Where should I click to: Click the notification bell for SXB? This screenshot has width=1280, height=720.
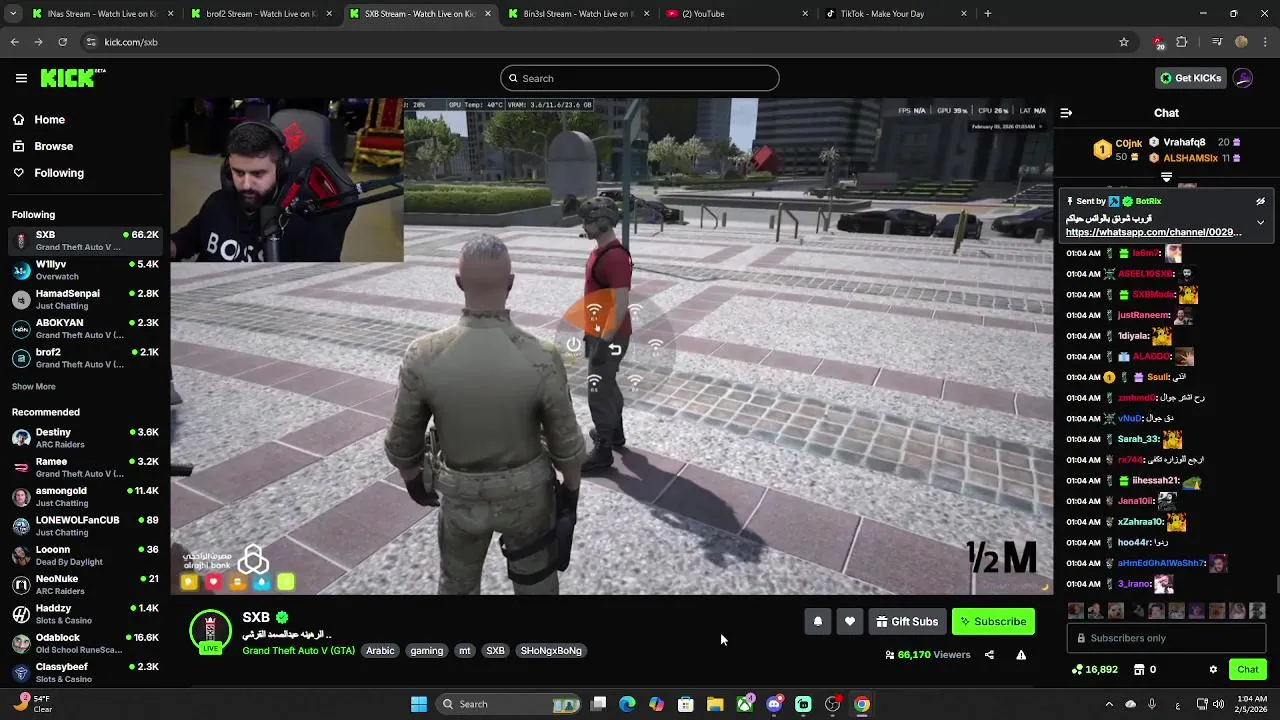click(x=818, y=622)
